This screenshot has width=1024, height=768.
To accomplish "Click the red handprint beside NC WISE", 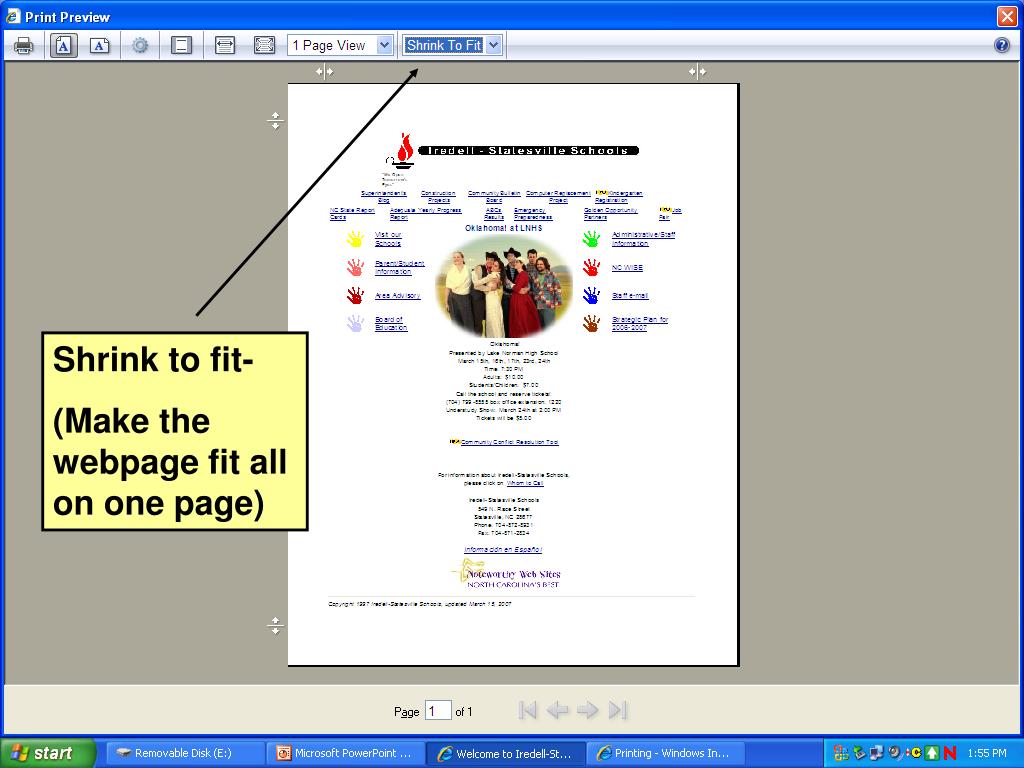I will point(591,267).
